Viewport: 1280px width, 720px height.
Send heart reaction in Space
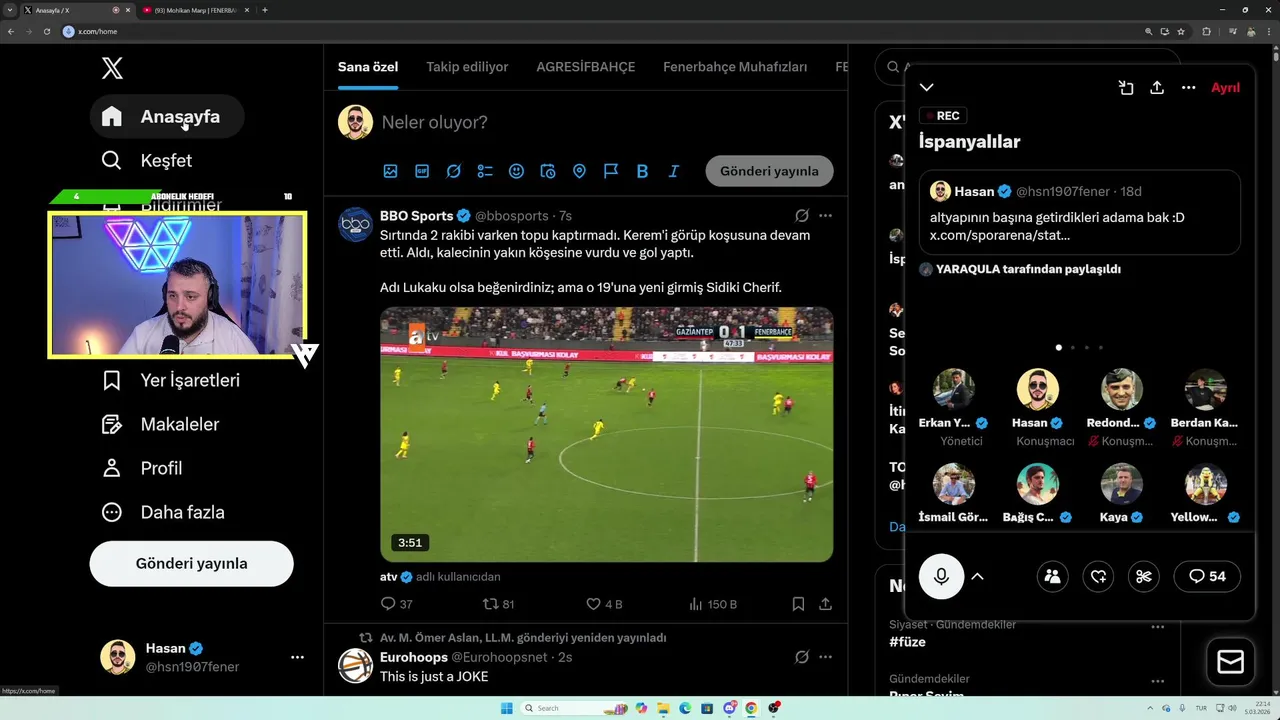(1098, 576)
